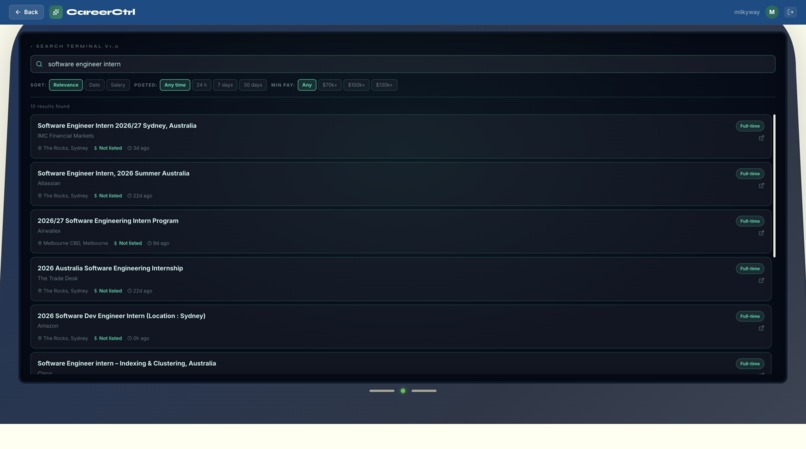Open Software Engineer intern Indexing & Clustering
Screen dimensions: 806x449
click(x=126, y=363)
